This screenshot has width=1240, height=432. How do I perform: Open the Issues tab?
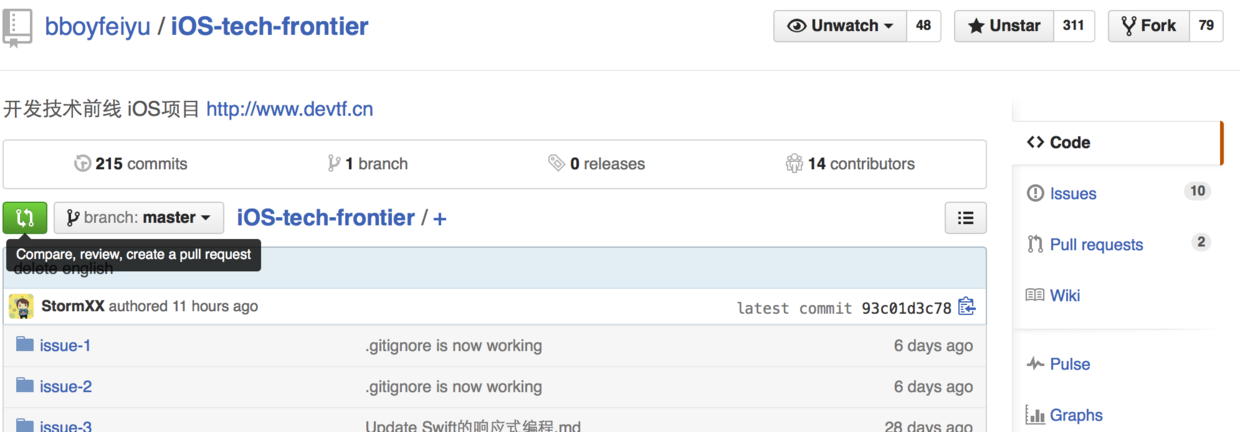tap(1072, 193)
